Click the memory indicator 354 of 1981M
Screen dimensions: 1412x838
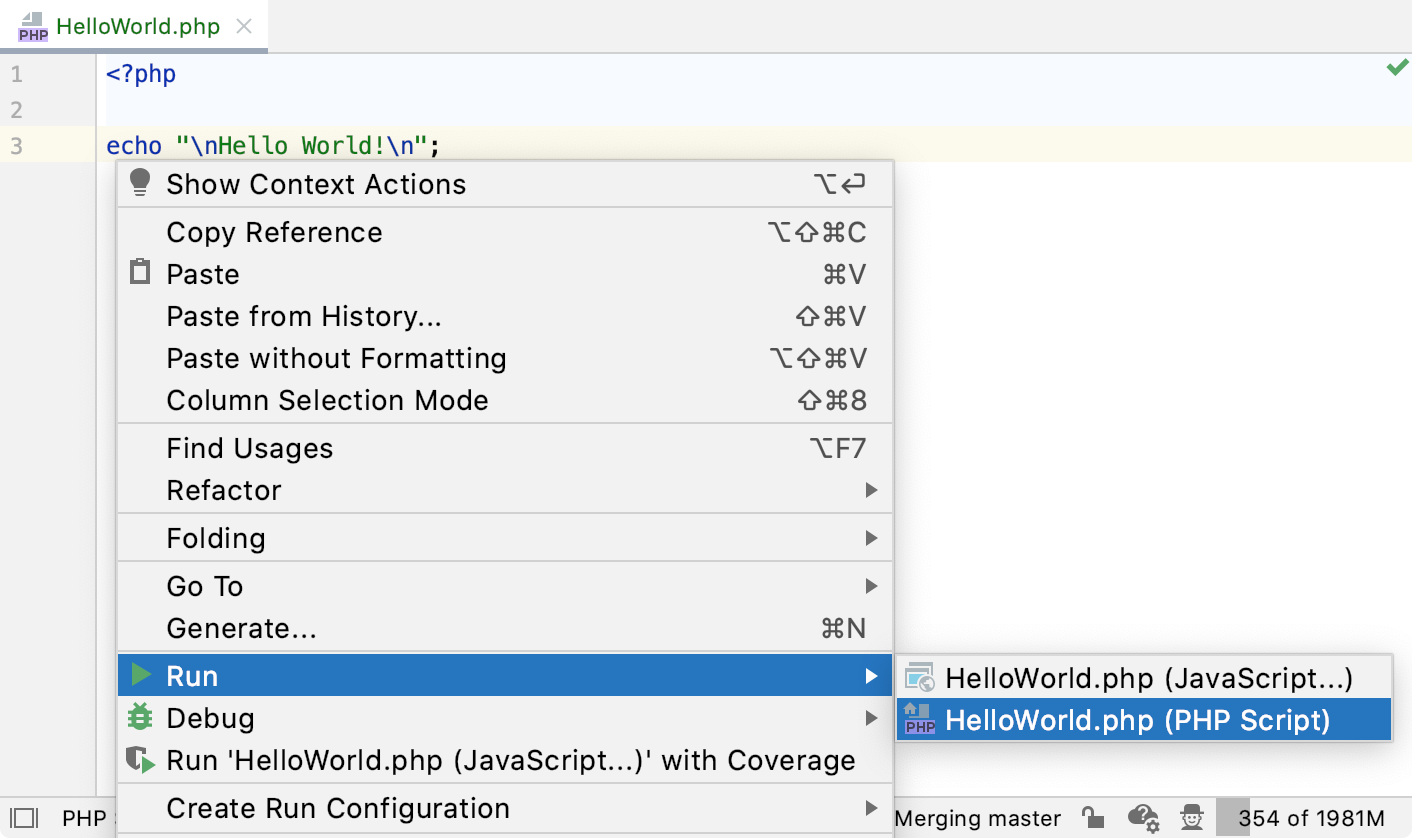1311,818
